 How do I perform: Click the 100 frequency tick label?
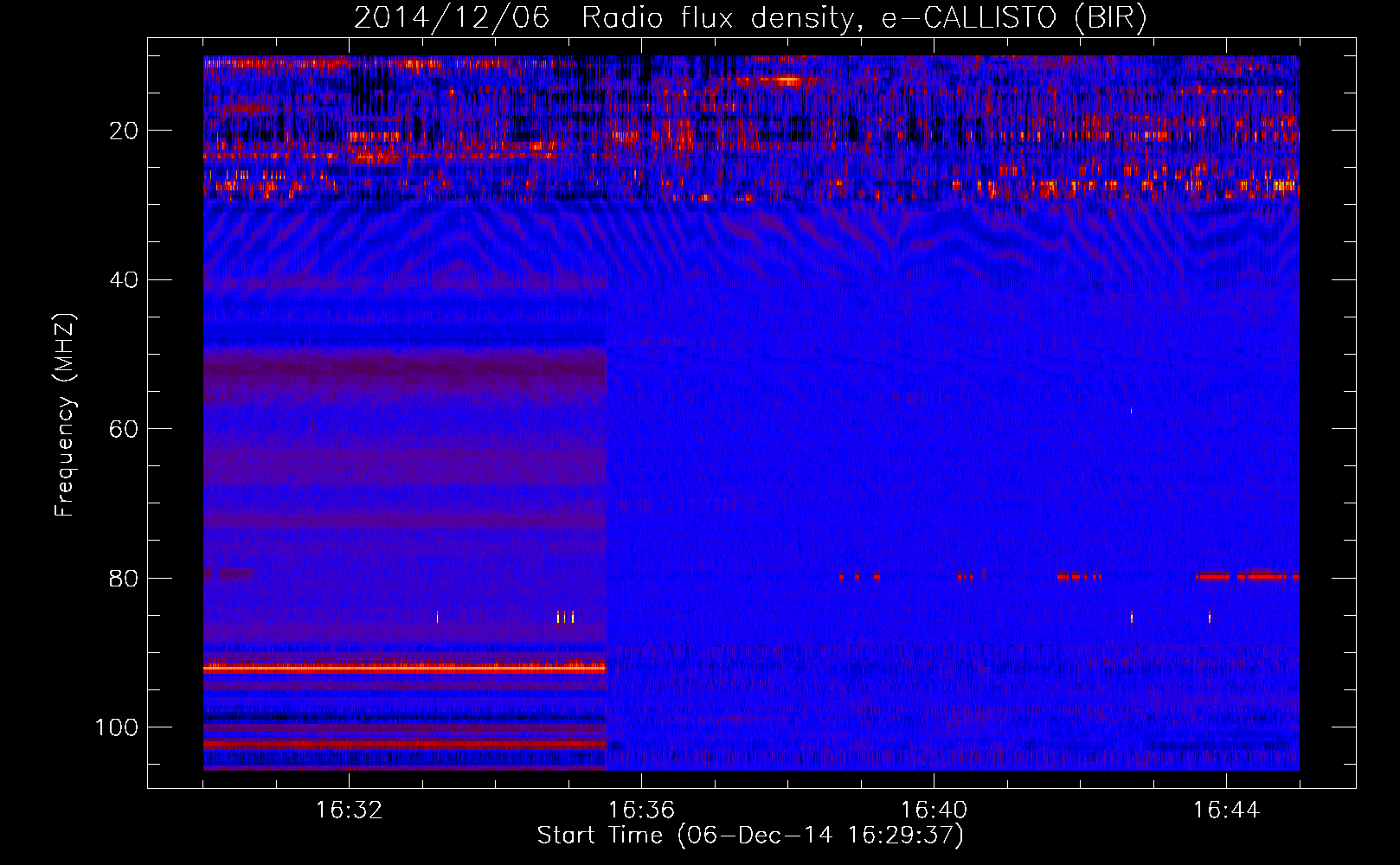pos(118,727)
